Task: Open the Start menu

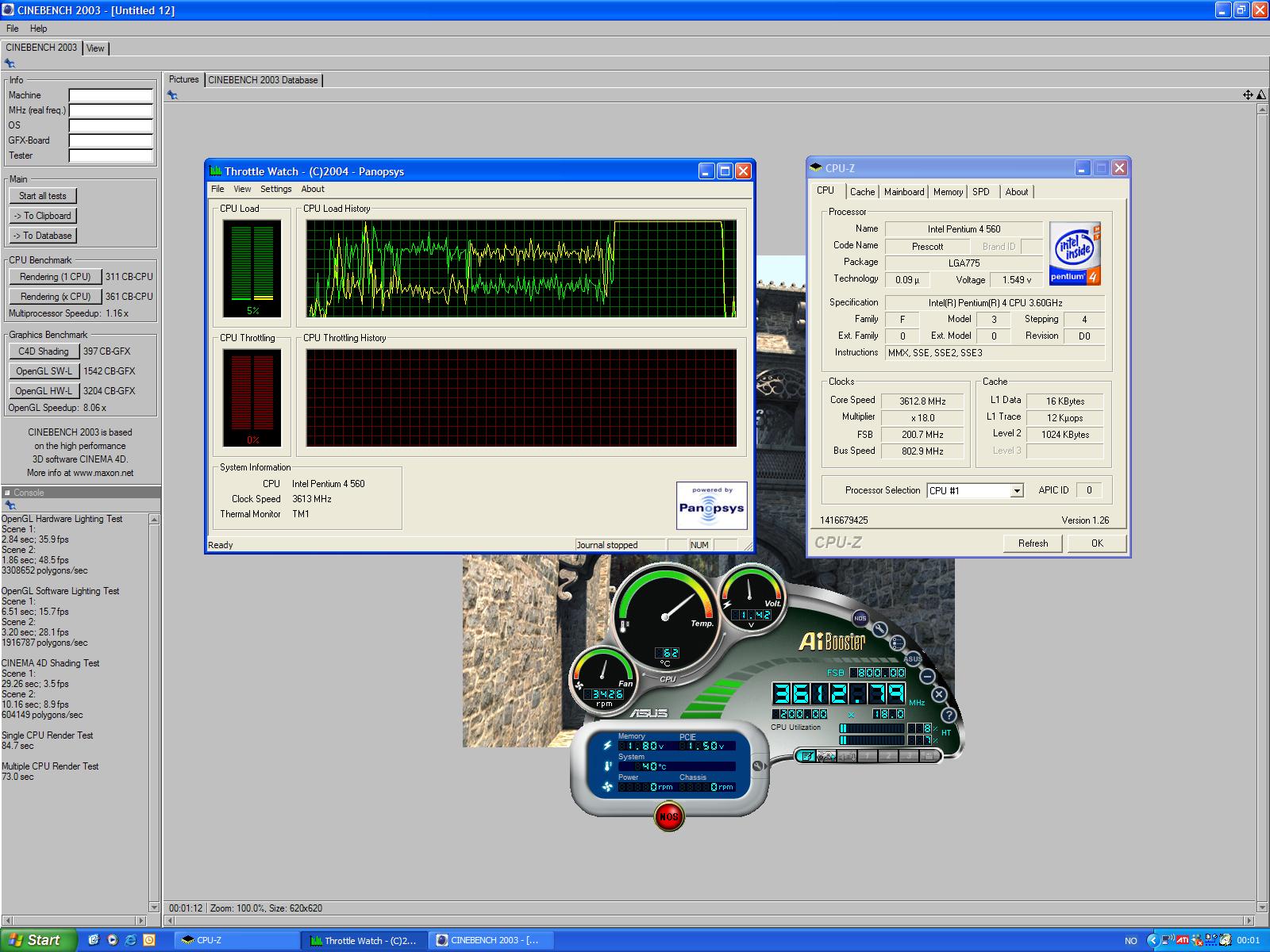Action: pos(38,940)
